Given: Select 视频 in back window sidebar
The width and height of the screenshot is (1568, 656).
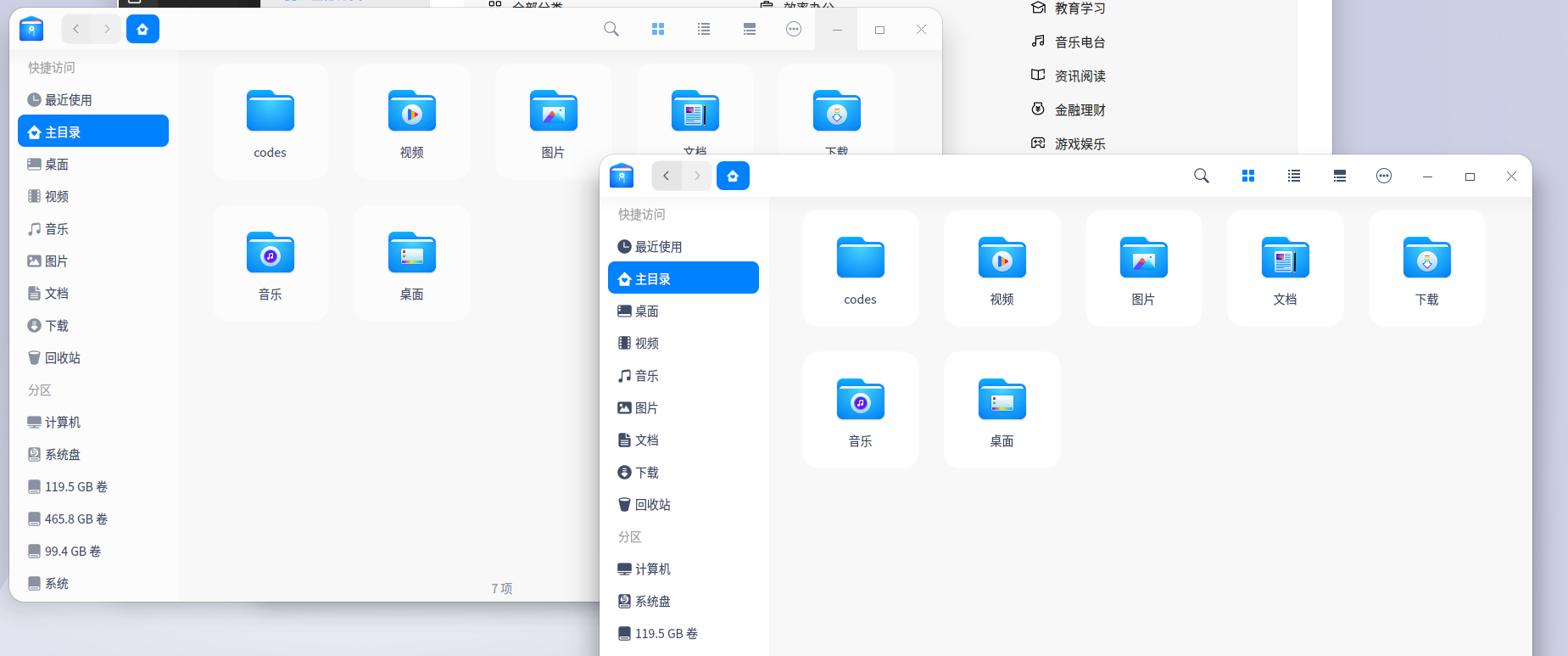Looking at the screenshot, I should click(x=93, y=196).
